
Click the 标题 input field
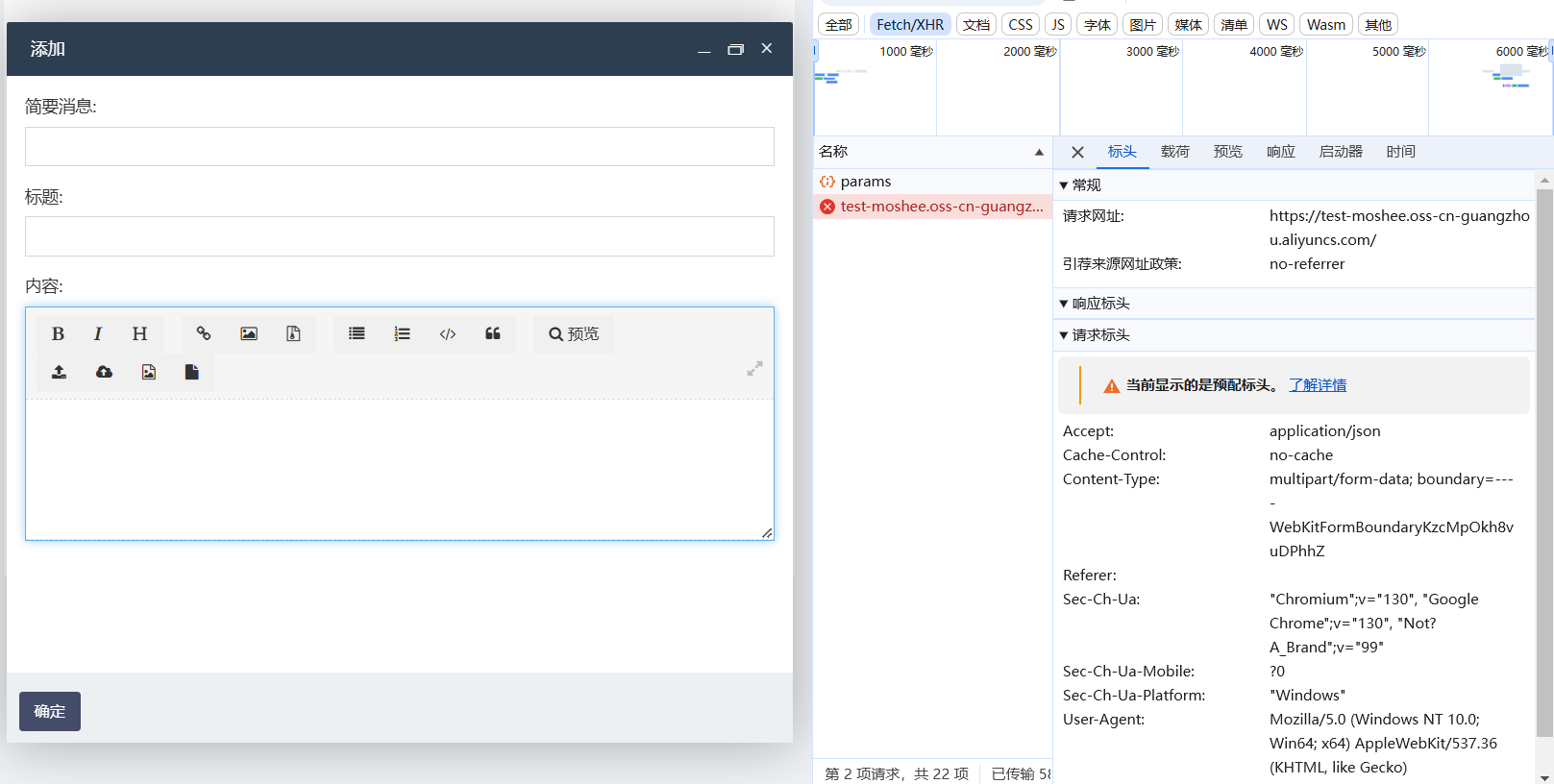[399, 236]
